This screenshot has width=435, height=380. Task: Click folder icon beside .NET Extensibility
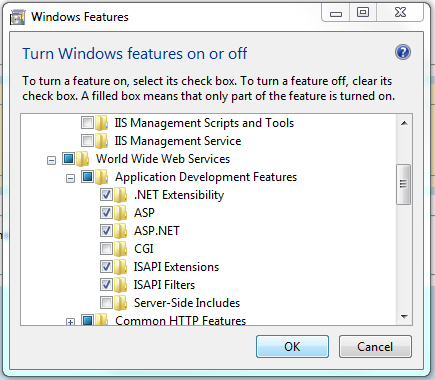120,195
